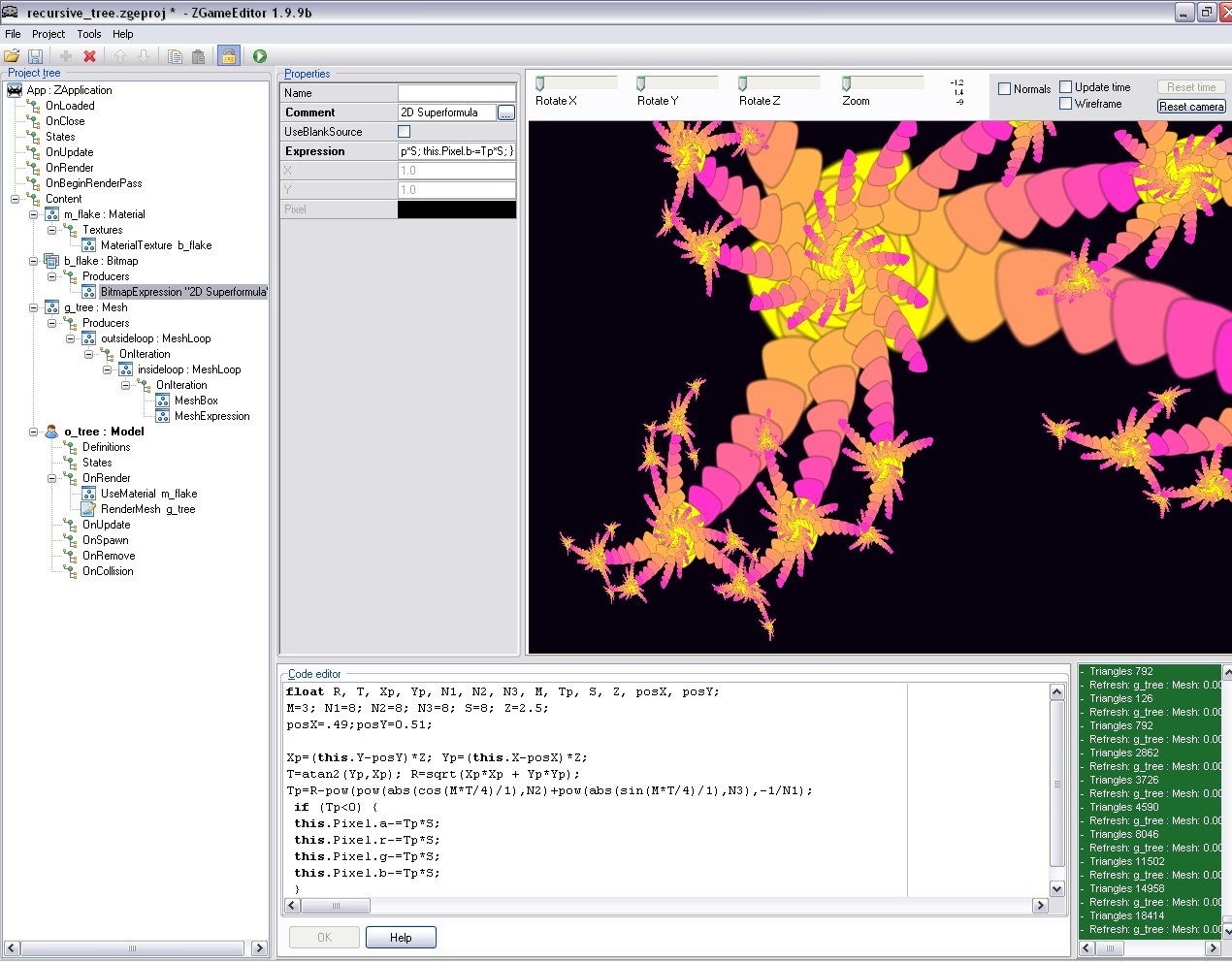This screenshot has width=1232, height=962.
Task: Collapse the b_flake : Bitmap node
Action: pos(34,261)
